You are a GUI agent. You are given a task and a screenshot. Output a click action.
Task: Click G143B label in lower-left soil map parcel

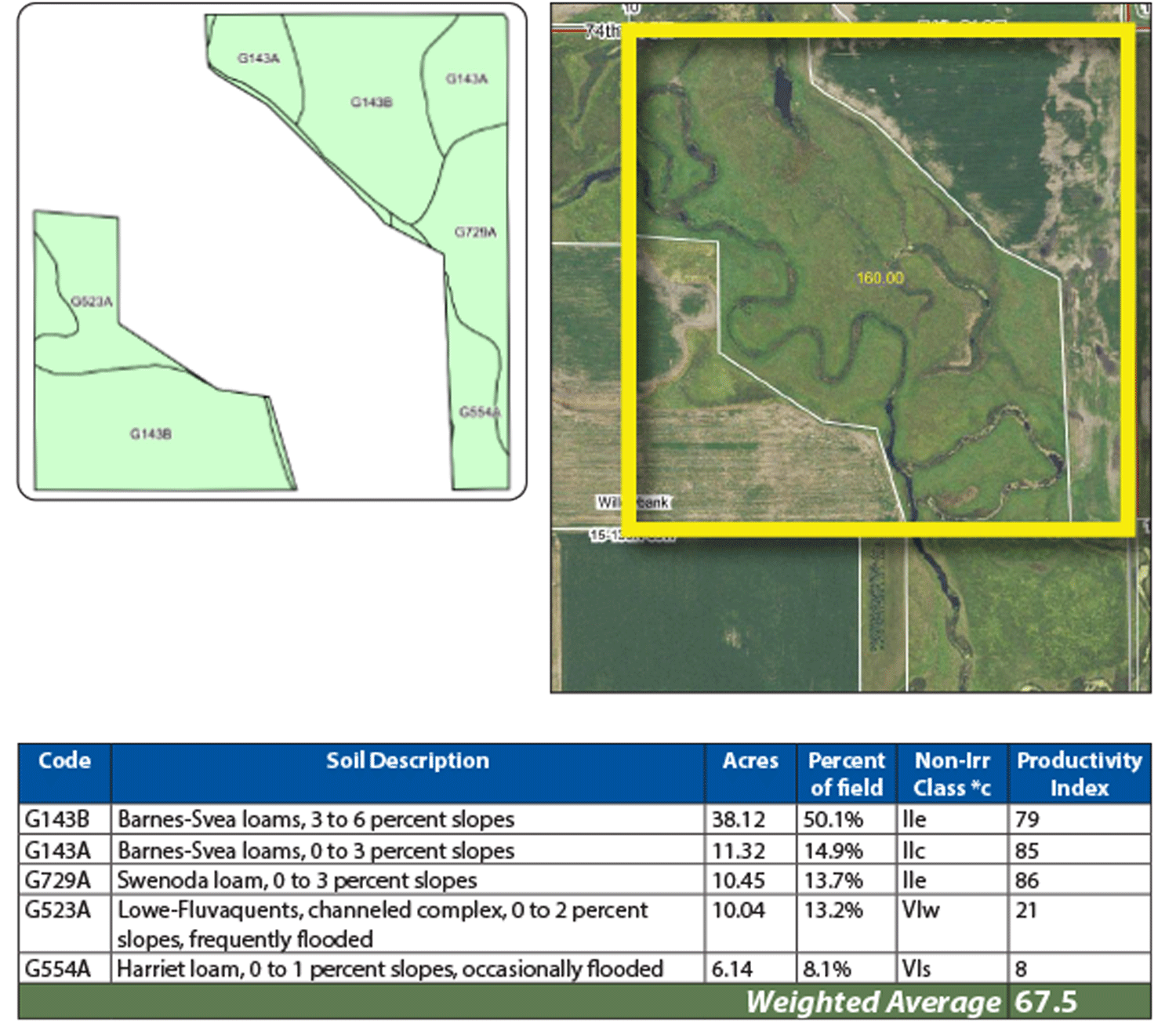tap(151, 434)
